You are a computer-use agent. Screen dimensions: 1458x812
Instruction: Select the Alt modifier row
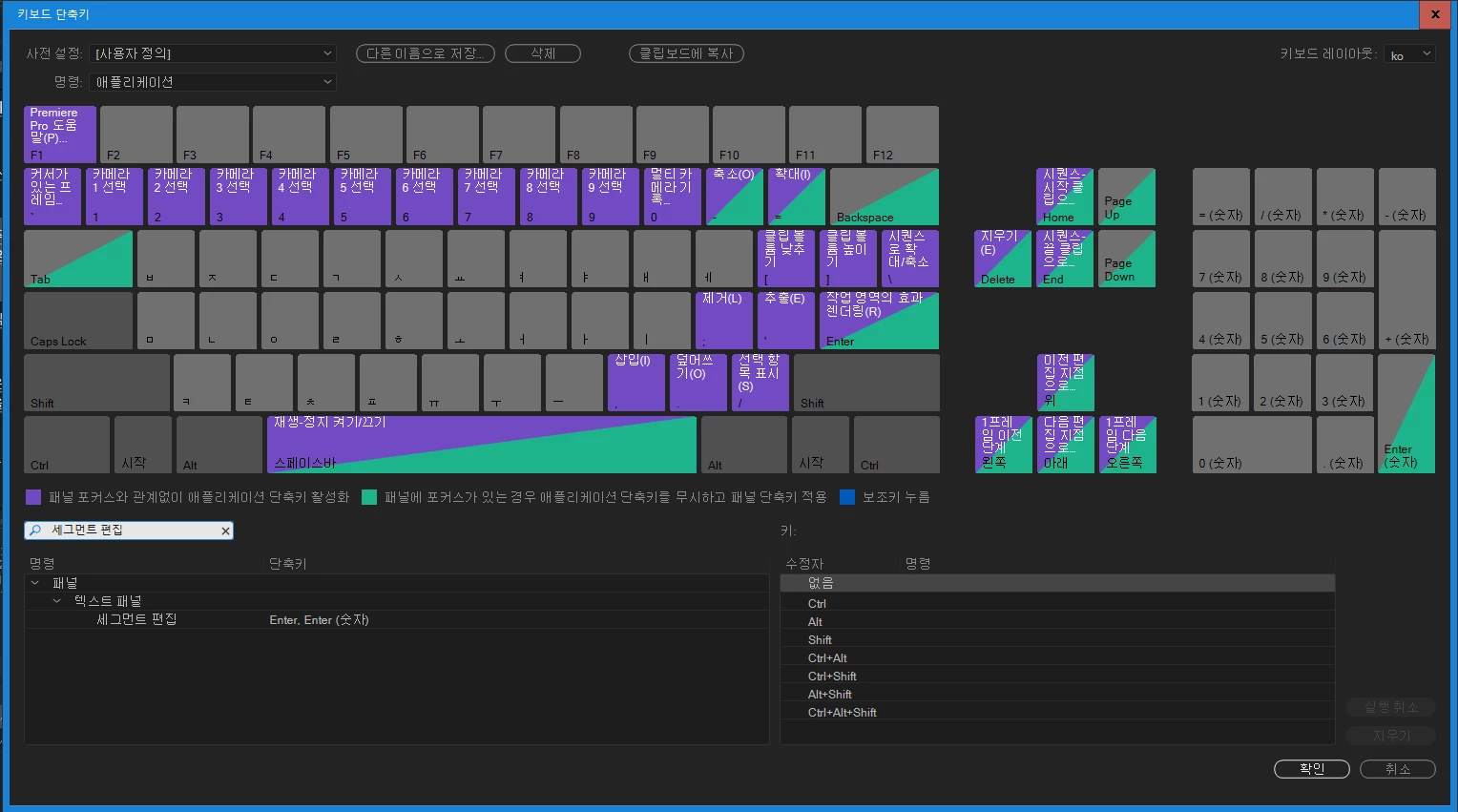click(x=1057, y=621)
